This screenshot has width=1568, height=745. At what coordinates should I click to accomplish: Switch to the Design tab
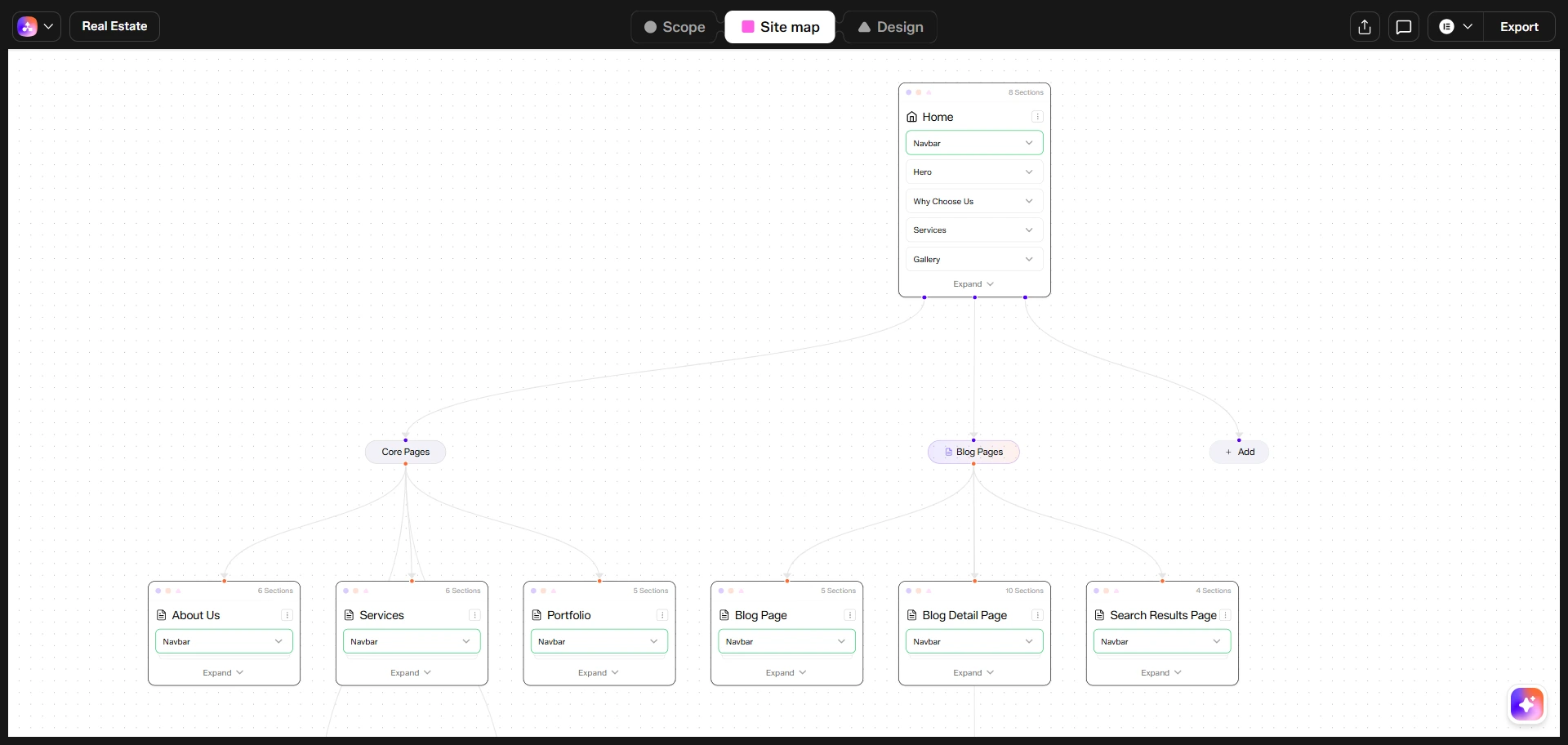(x=889, y=26)
